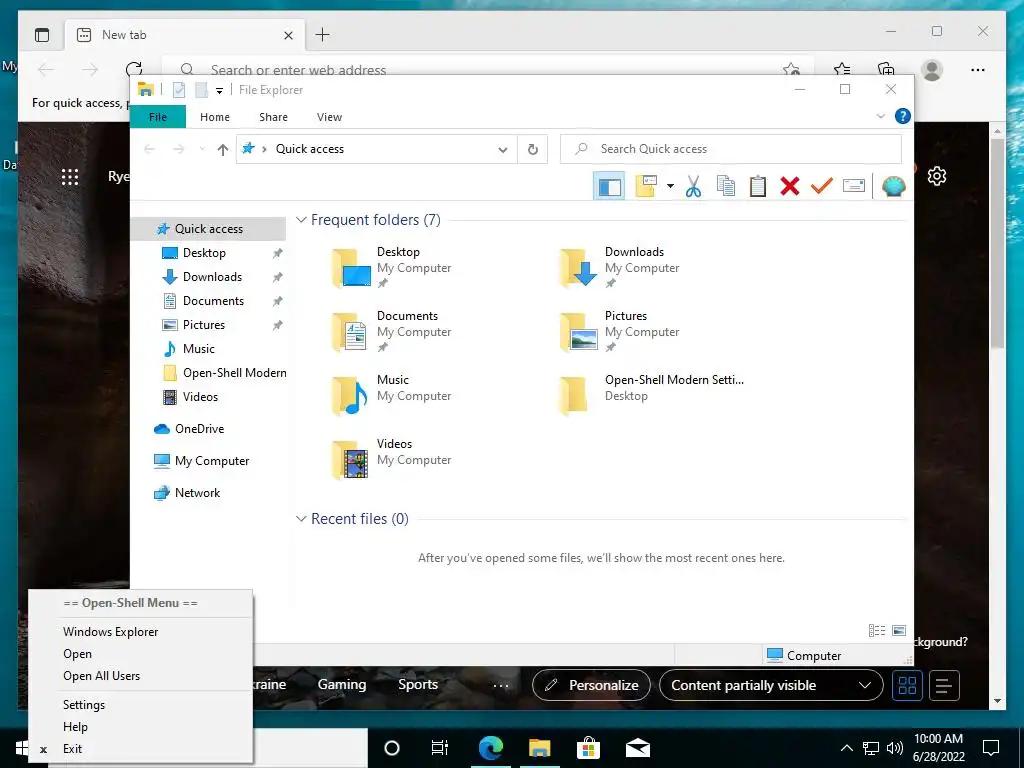
Task: Open the Share ribbon tab
Action: [x=273, y=117]
